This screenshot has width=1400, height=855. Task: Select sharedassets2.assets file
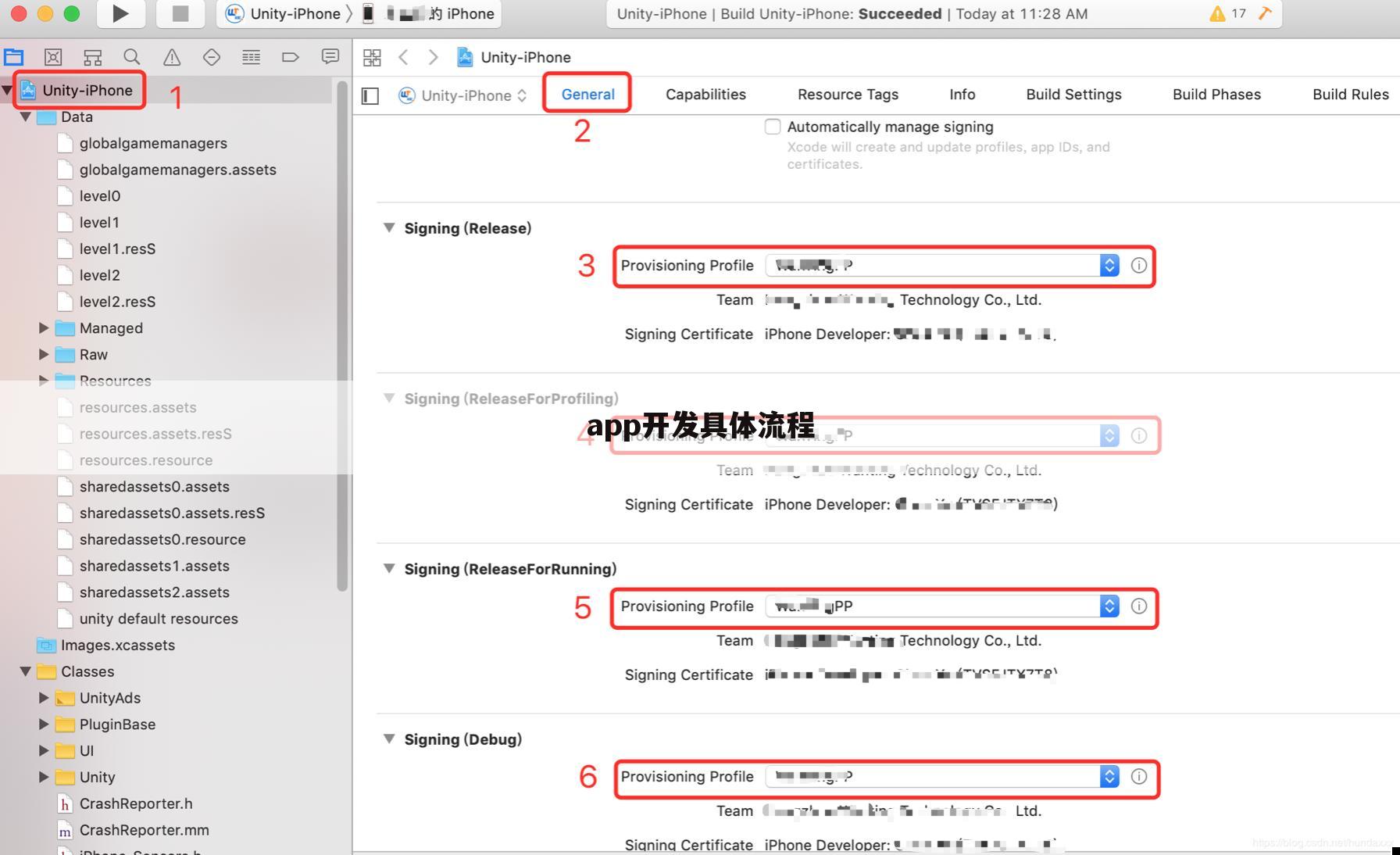click(x=154, y=592)
